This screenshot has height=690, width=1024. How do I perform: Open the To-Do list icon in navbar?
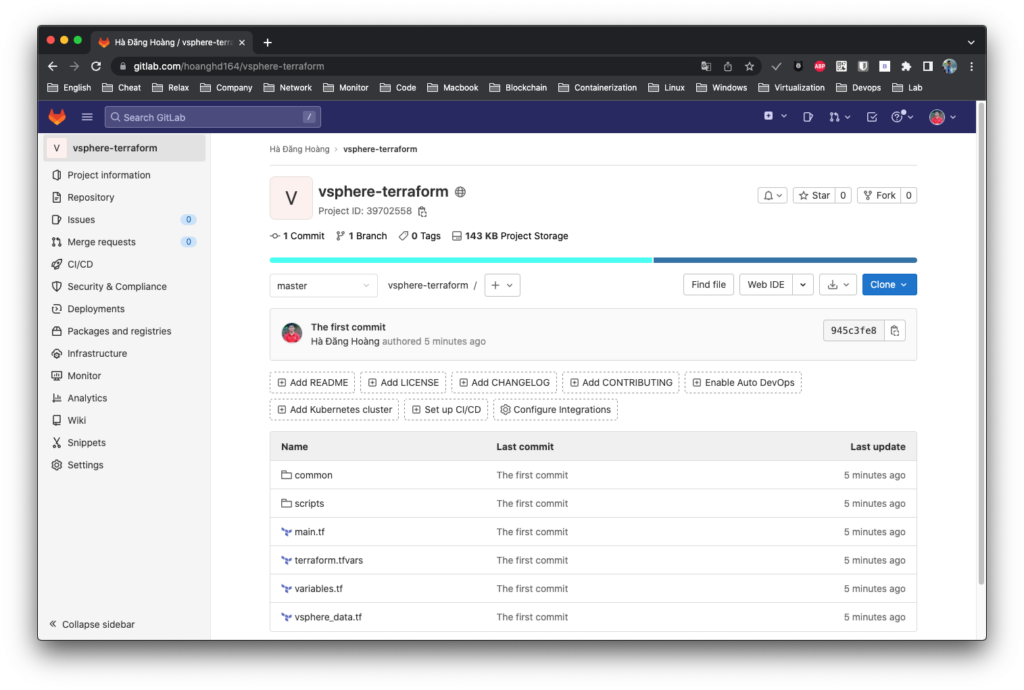871,117
